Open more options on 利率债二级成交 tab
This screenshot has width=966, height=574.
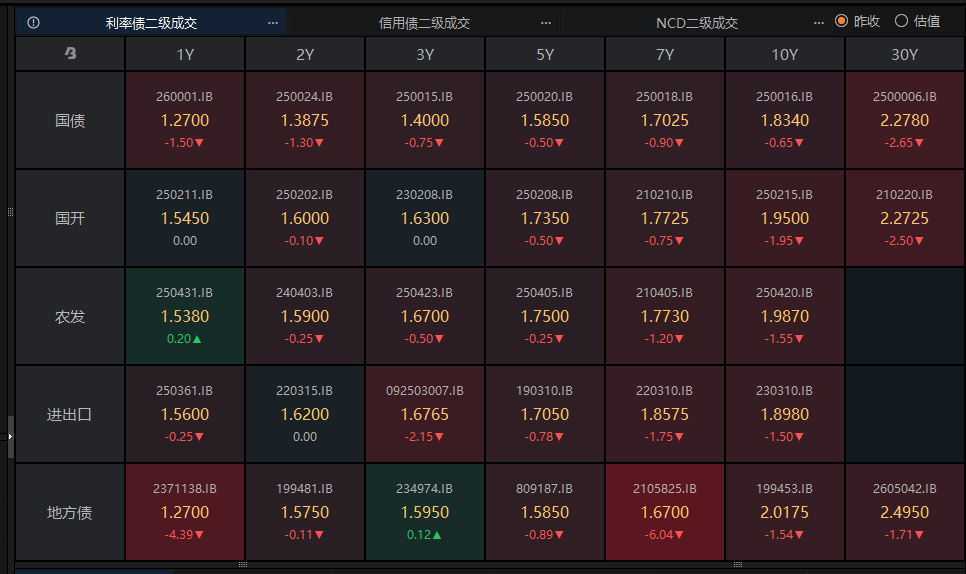(x=273, y=22)
